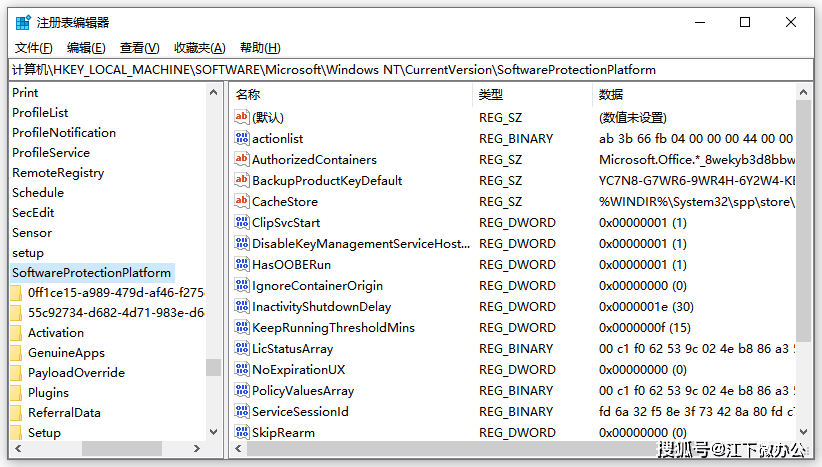822x467 pixels.
Task: Select the BackupProductKeyDefault string value icon
Action: [241, 181]
